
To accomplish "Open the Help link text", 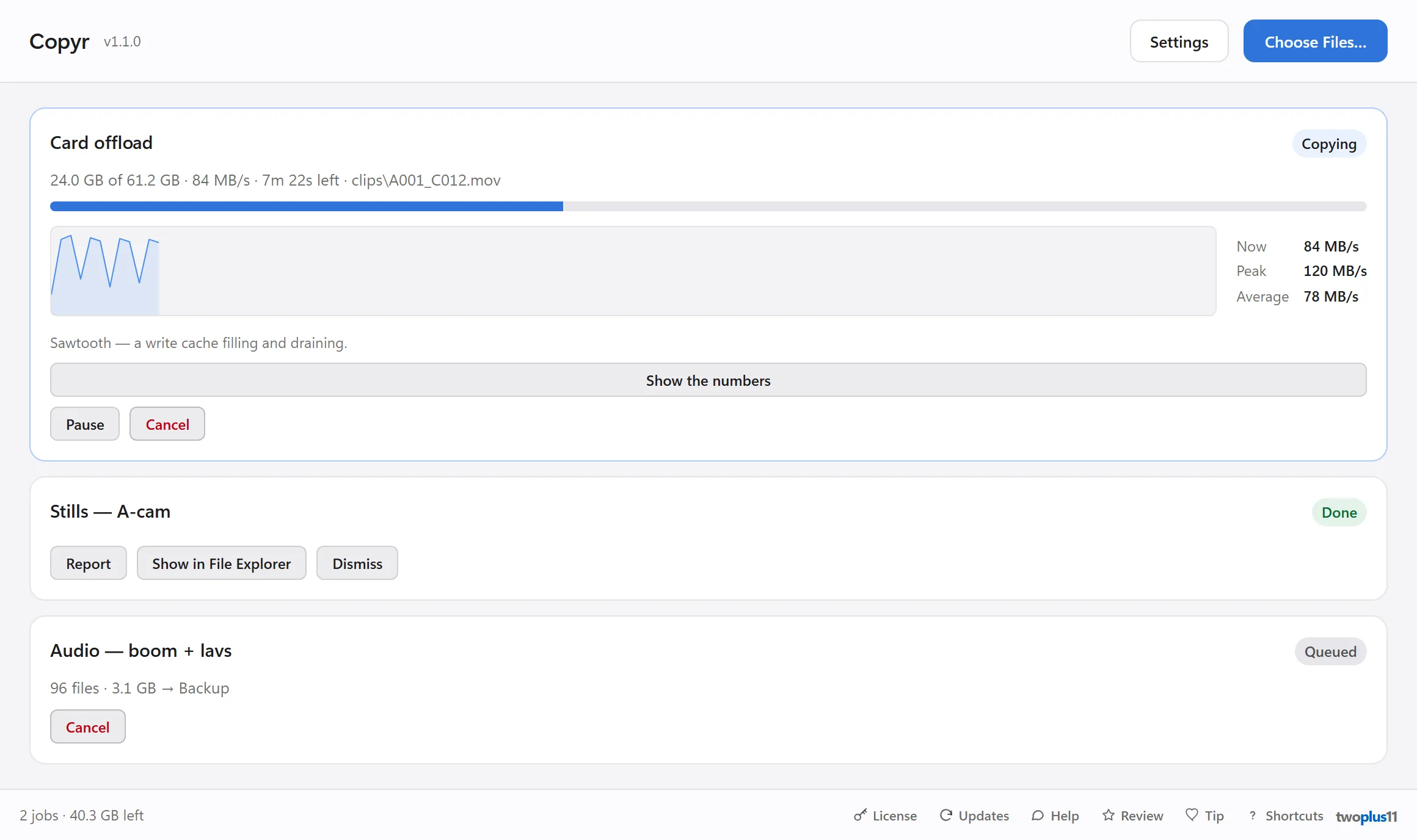I will point(1065,816).
